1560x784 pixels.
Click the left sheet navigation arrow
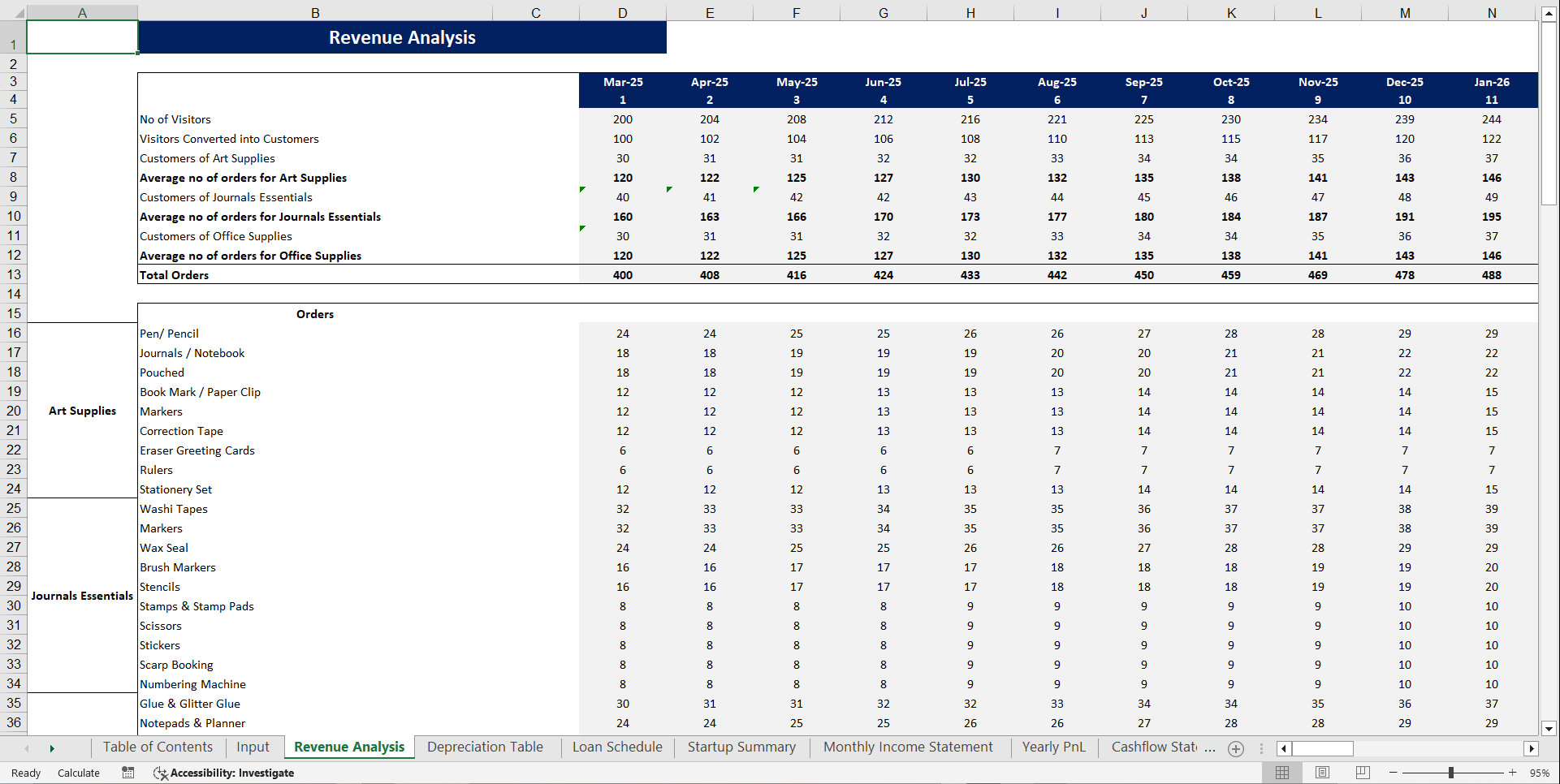click(x=27, y=747)
